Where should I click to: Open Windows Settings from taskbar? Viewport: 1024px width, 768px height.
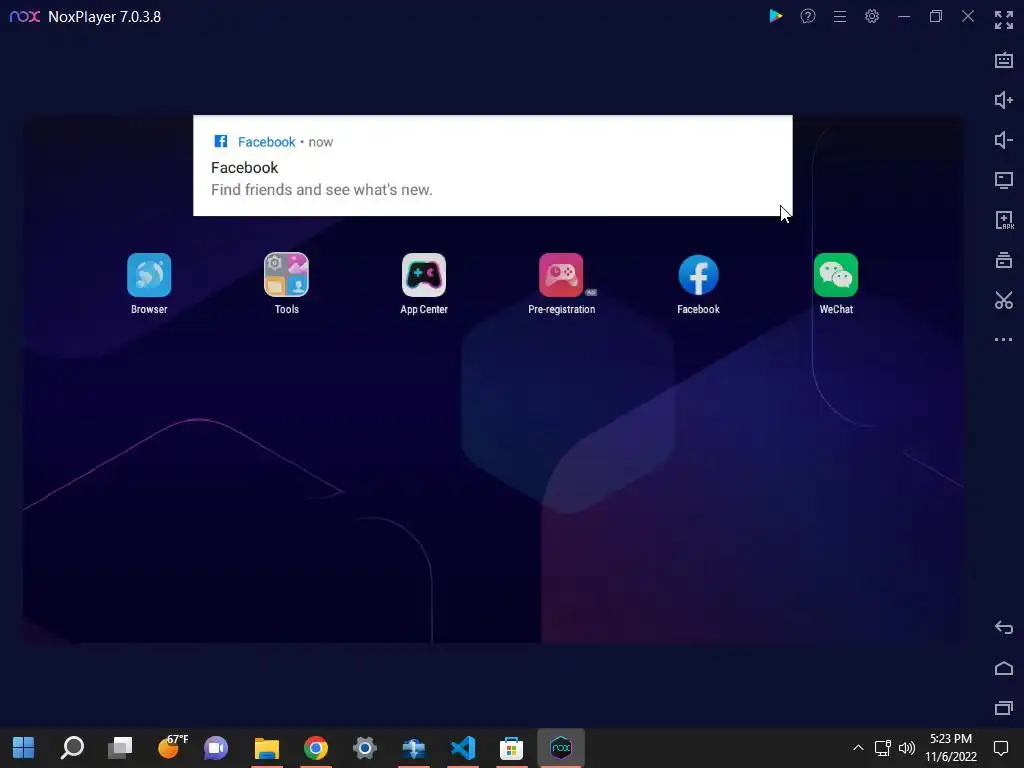pos(364,748)
